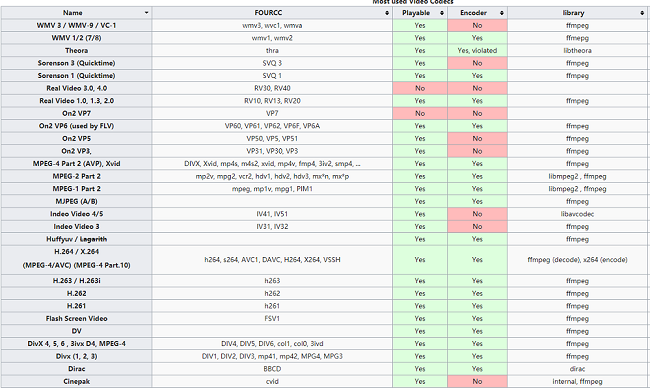The width and height of the screenshot is (650, 391).
Task: Click the Name column header
Action: click(x=76, y=13)
